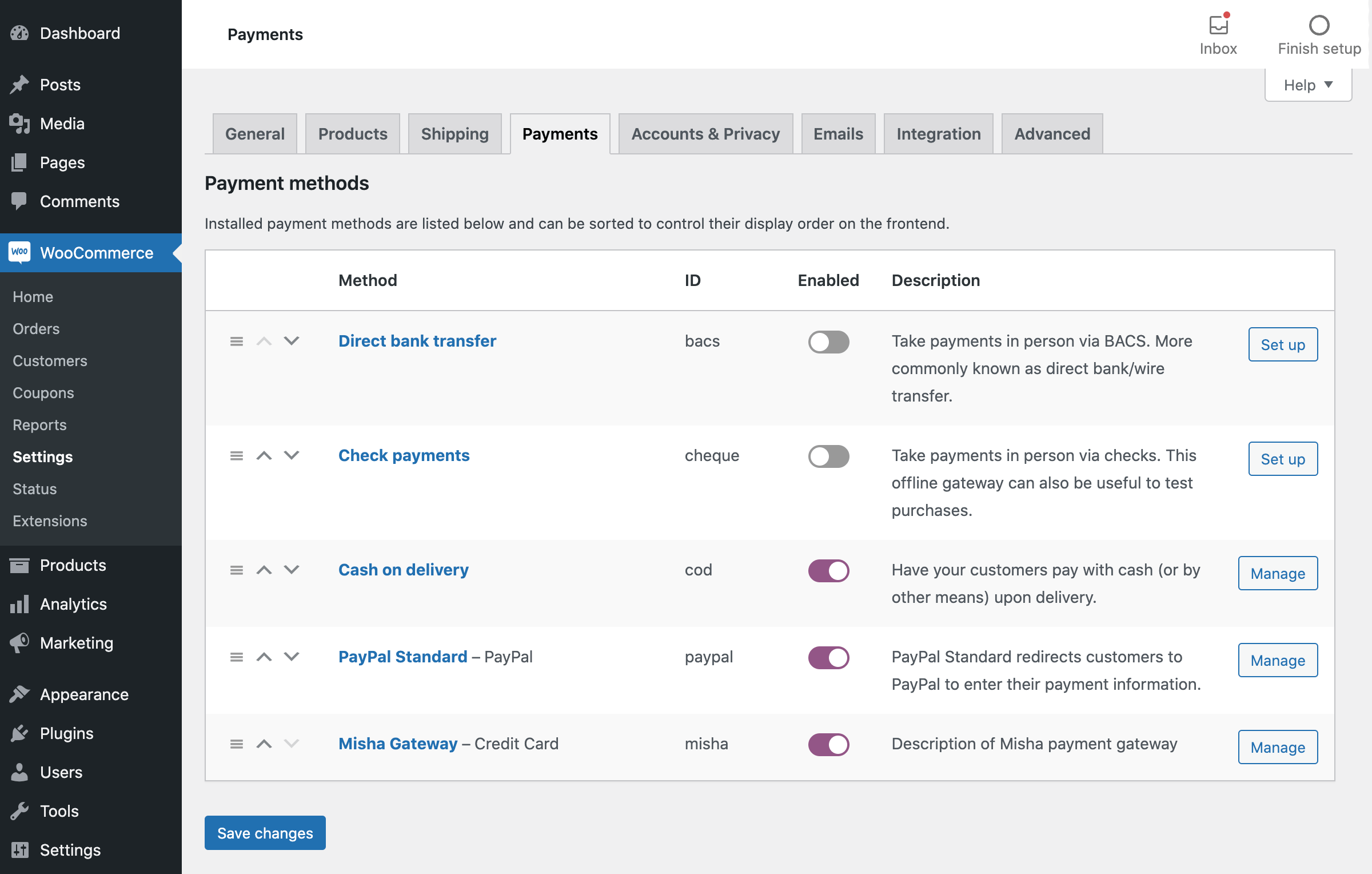Open the Inbox icon with notification dot
The image size is (1372, 874).
1218,25
